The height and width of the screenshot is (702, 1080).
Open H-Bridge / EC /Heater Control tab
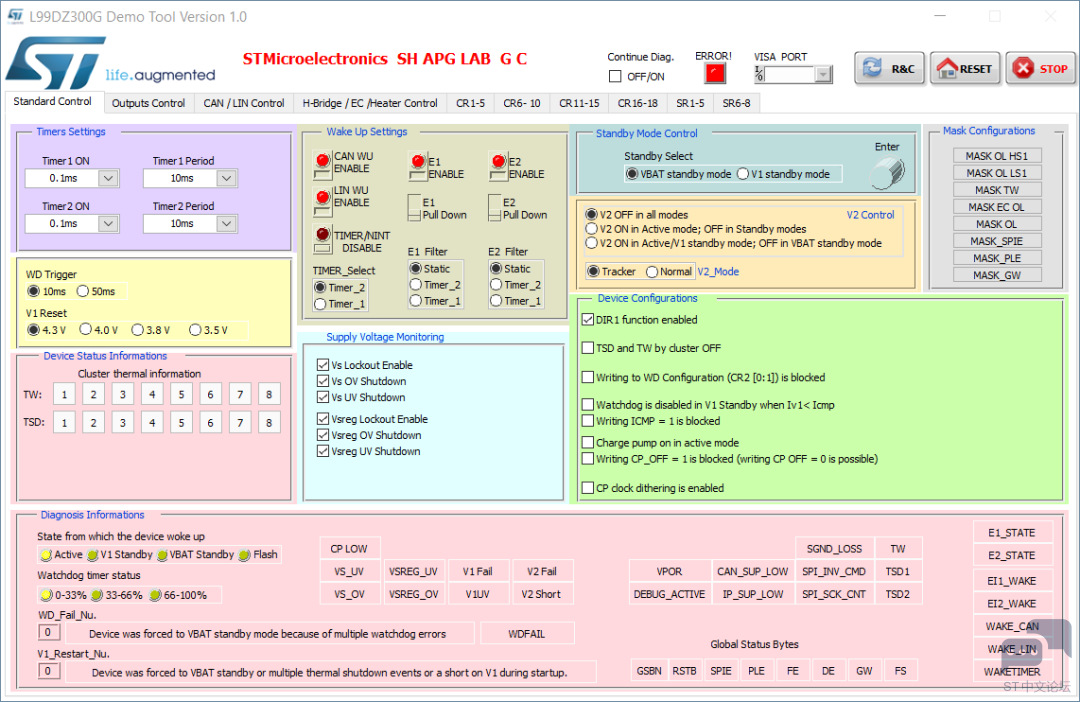(x=370, y=103)
